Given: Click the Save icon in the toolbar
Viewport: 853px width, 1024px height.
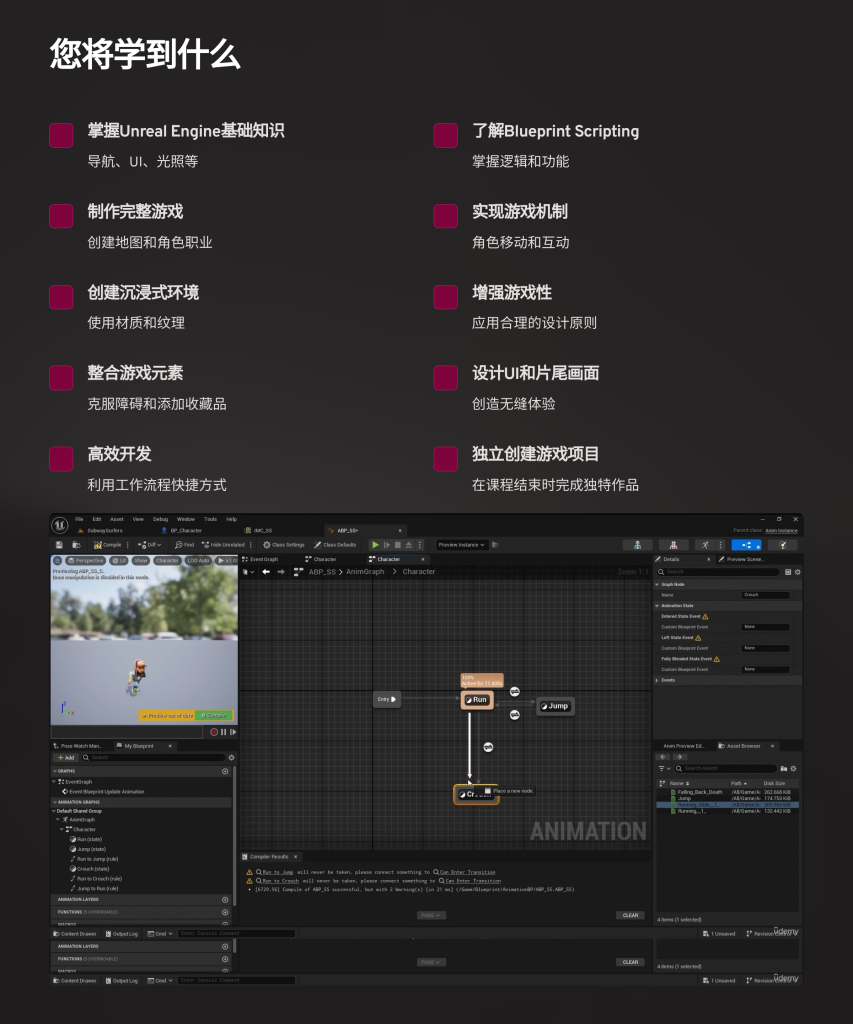Looking at the screenshot, I should coord(59,545).
